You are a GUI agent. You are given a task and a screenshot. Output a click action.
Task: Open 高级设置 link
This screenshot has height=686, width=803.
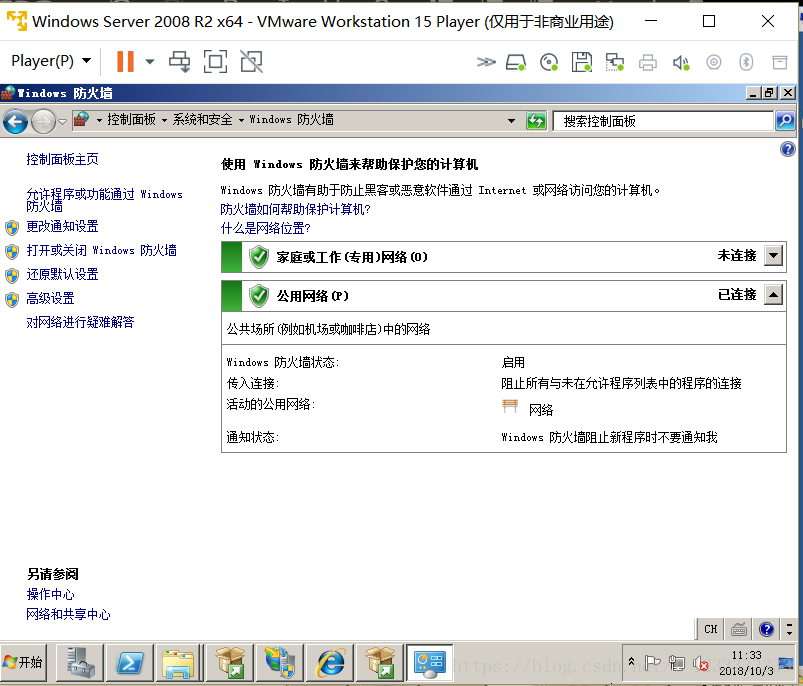point(50,298)
